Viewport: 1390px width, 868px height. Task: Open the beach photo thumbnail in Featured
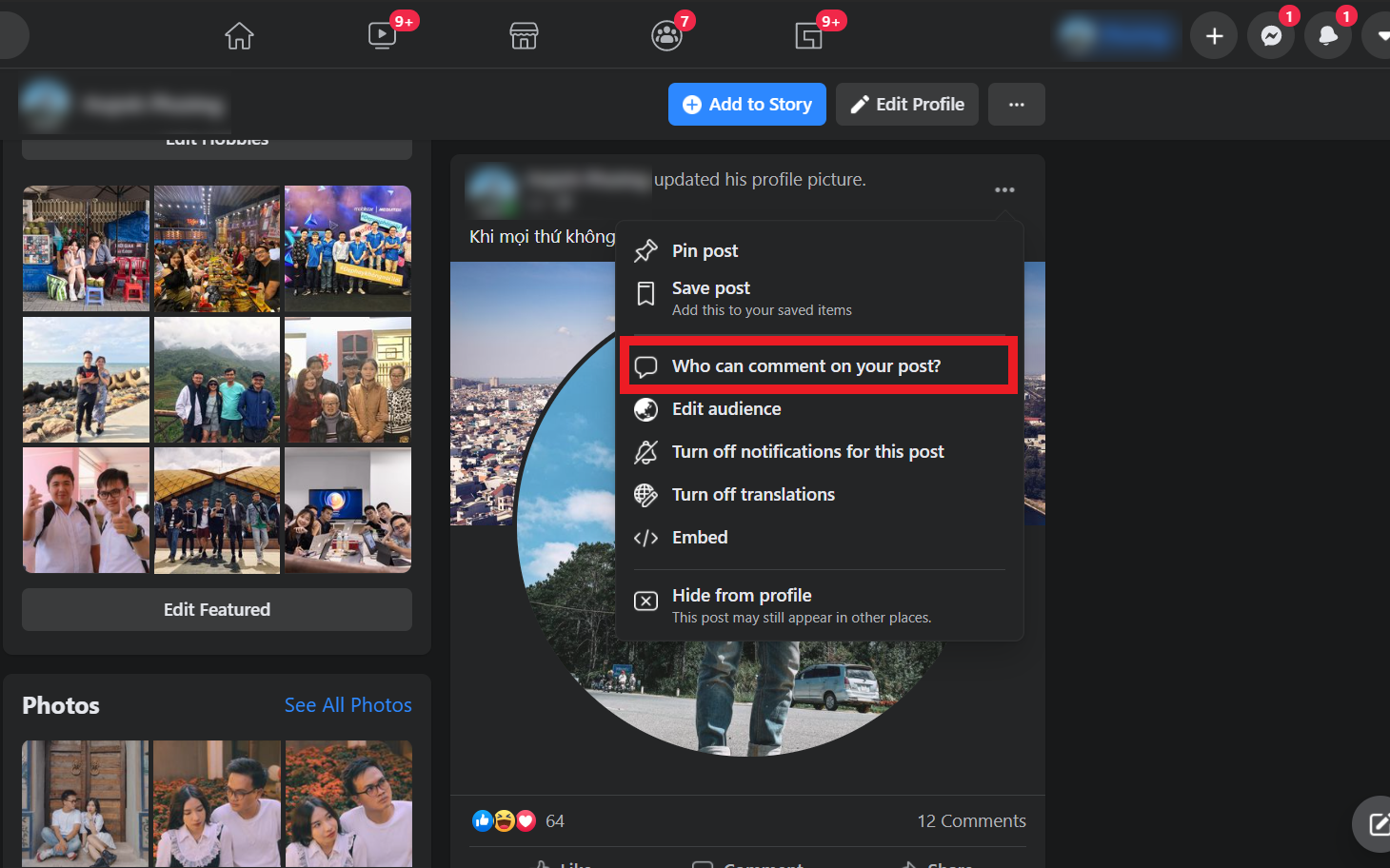click(x=86, y=380)
